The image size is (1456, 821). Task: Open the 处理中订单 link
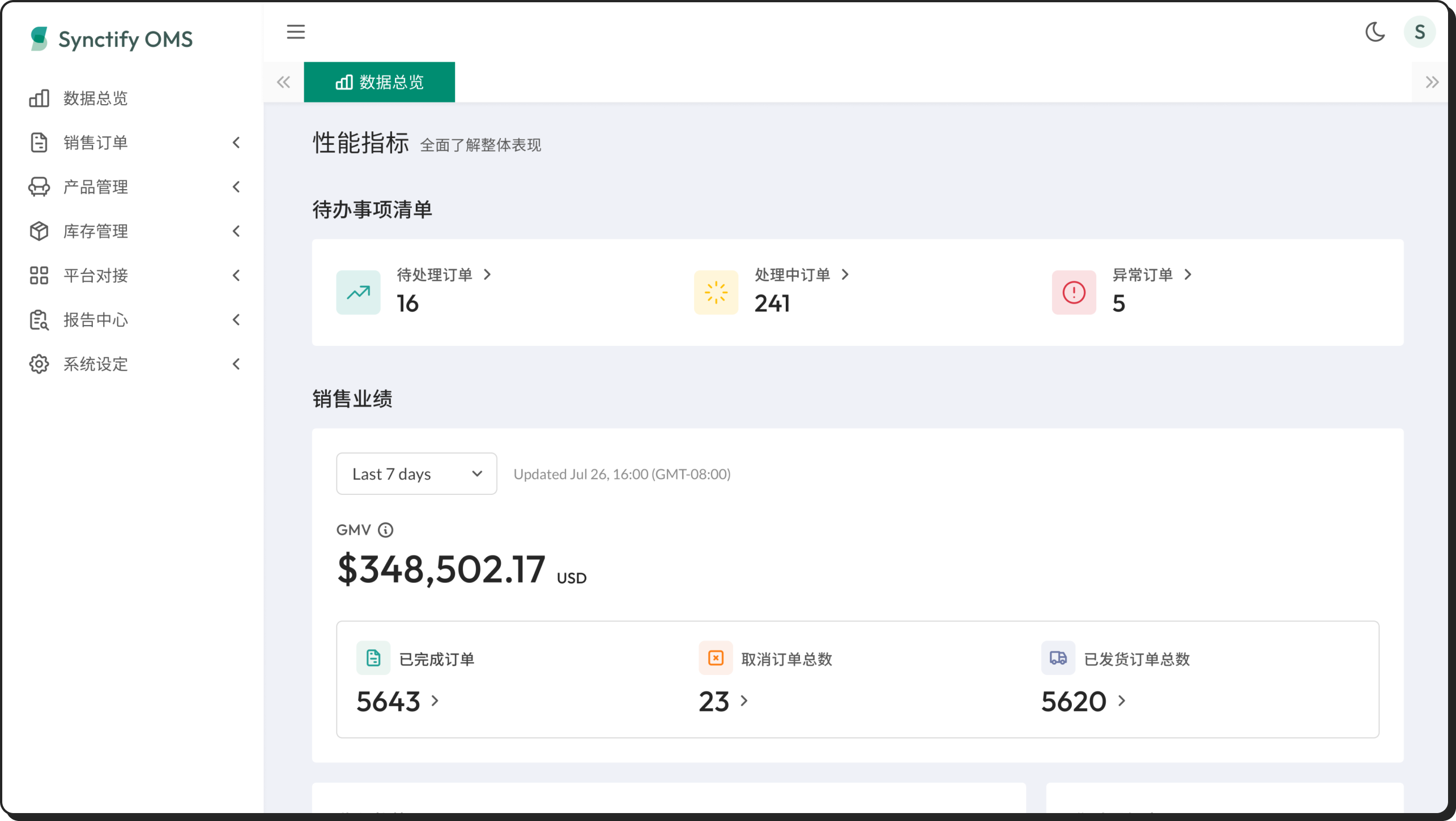(792, 275)
